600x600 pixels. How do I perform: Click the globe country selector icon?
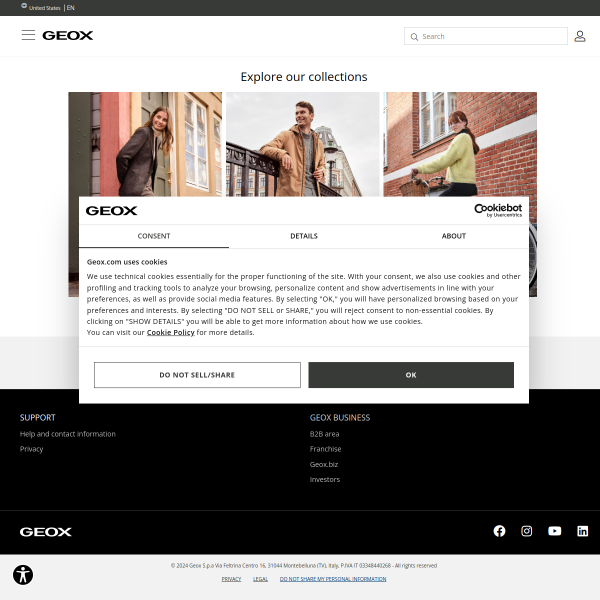(x=24, y=6)
